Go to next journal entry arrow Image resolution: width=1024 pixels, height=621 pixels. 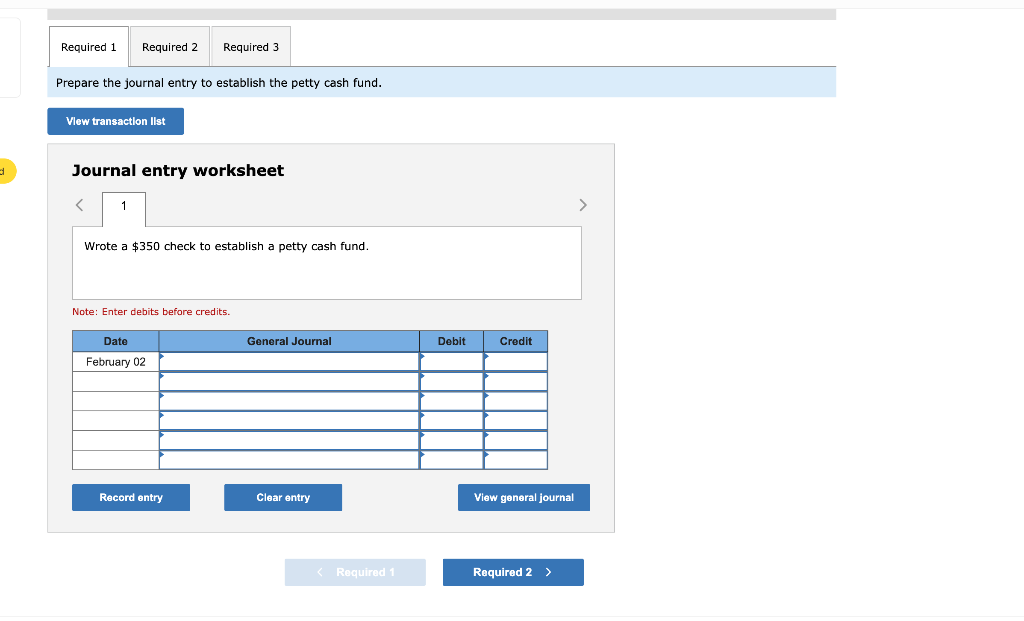click(583, 205)
